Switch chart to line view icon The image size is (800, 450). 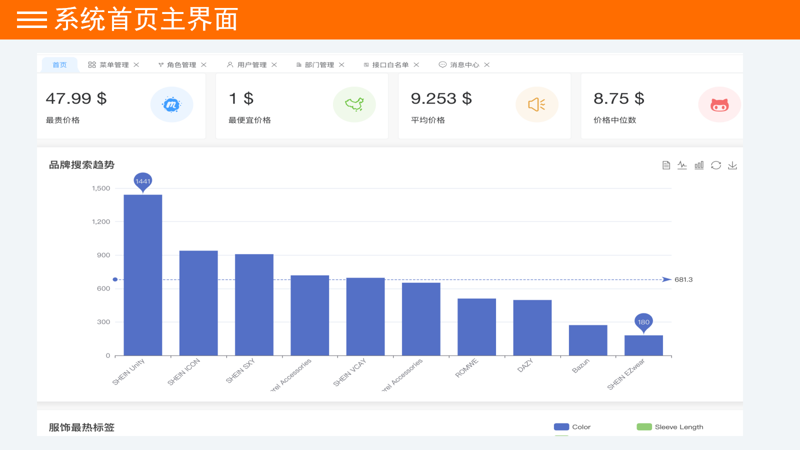pos(682,165)
